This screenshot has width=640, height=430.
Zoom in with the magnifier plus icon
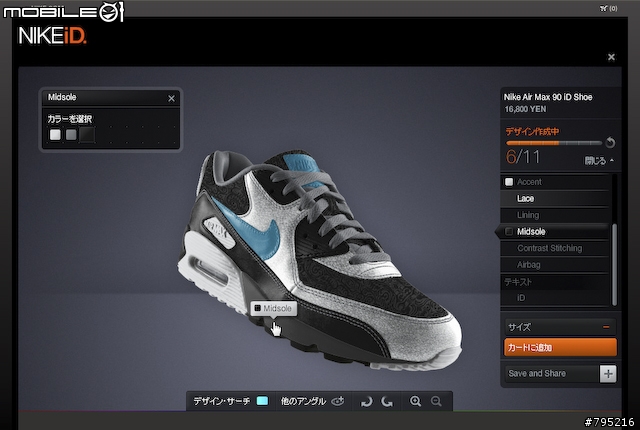[x=416, y=401]
